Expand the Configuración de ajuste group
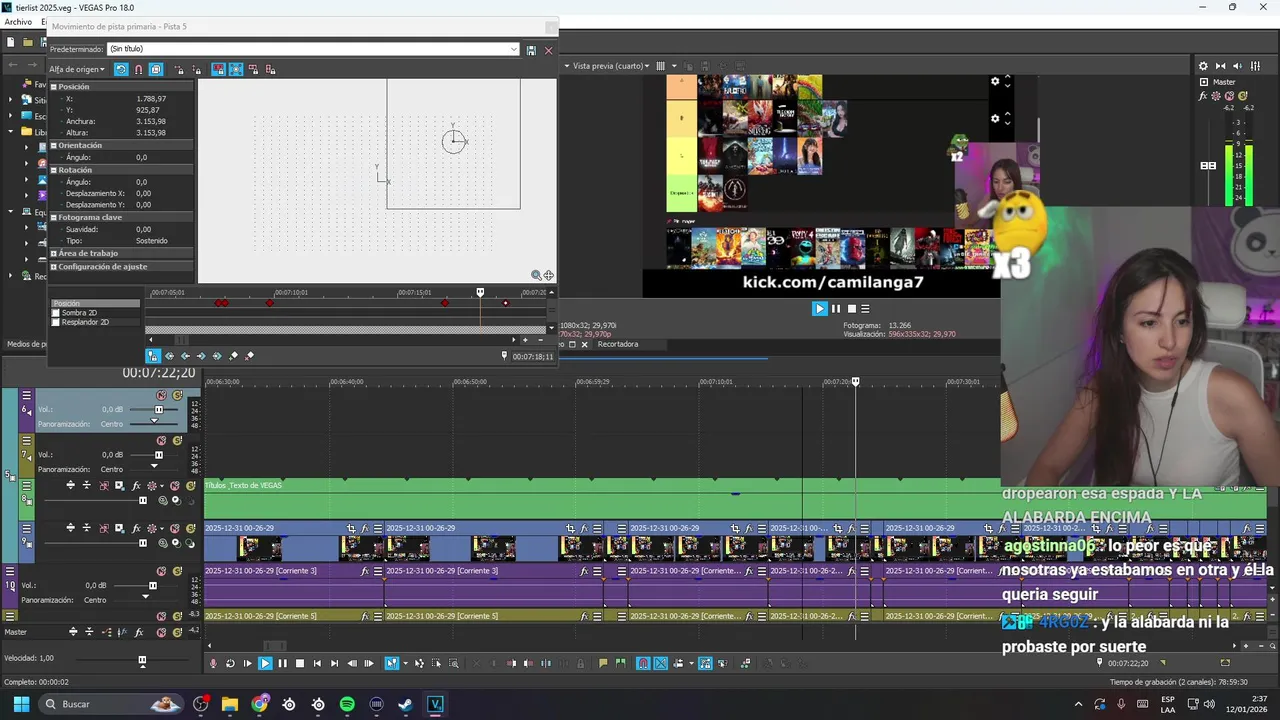Viewport: 1280px width, 720px height. pos(54,267)
